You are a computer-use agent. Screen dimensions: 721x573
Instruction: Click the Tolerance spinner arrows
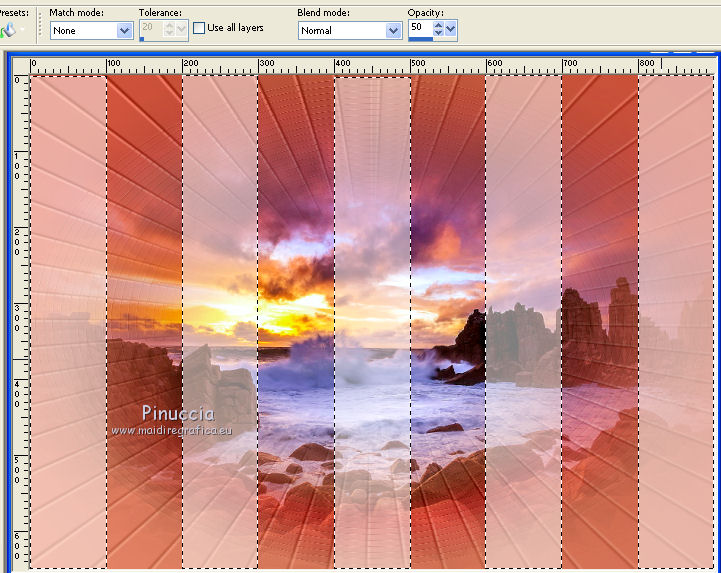tap(169, 29)
